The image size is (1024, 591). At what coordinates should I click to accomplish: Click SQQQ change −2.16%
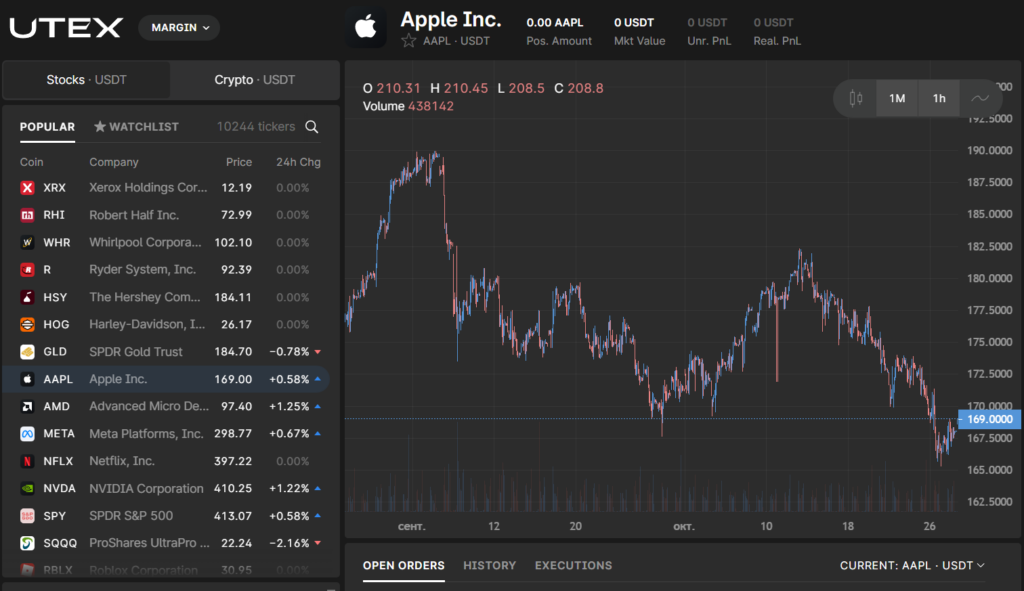(x=289, y=543)
